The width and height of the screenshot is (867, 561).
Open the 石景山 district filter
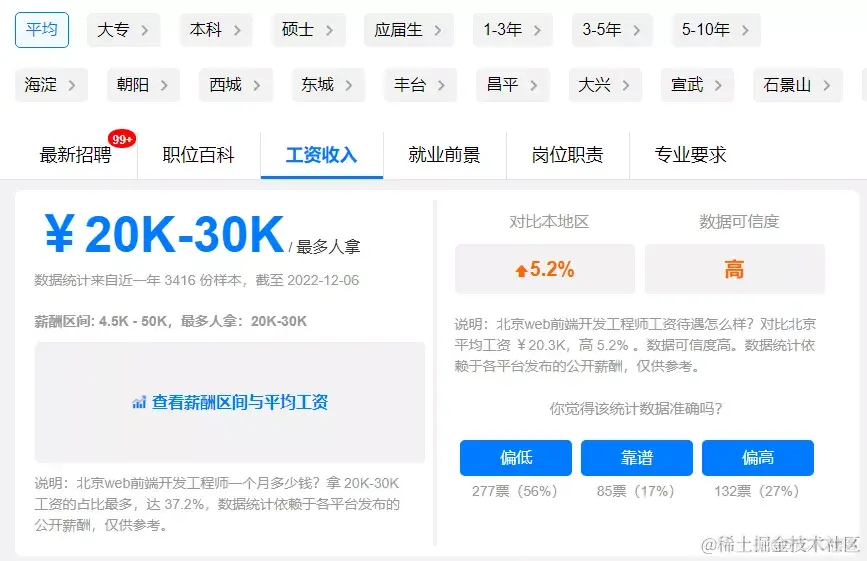point(797,85)
